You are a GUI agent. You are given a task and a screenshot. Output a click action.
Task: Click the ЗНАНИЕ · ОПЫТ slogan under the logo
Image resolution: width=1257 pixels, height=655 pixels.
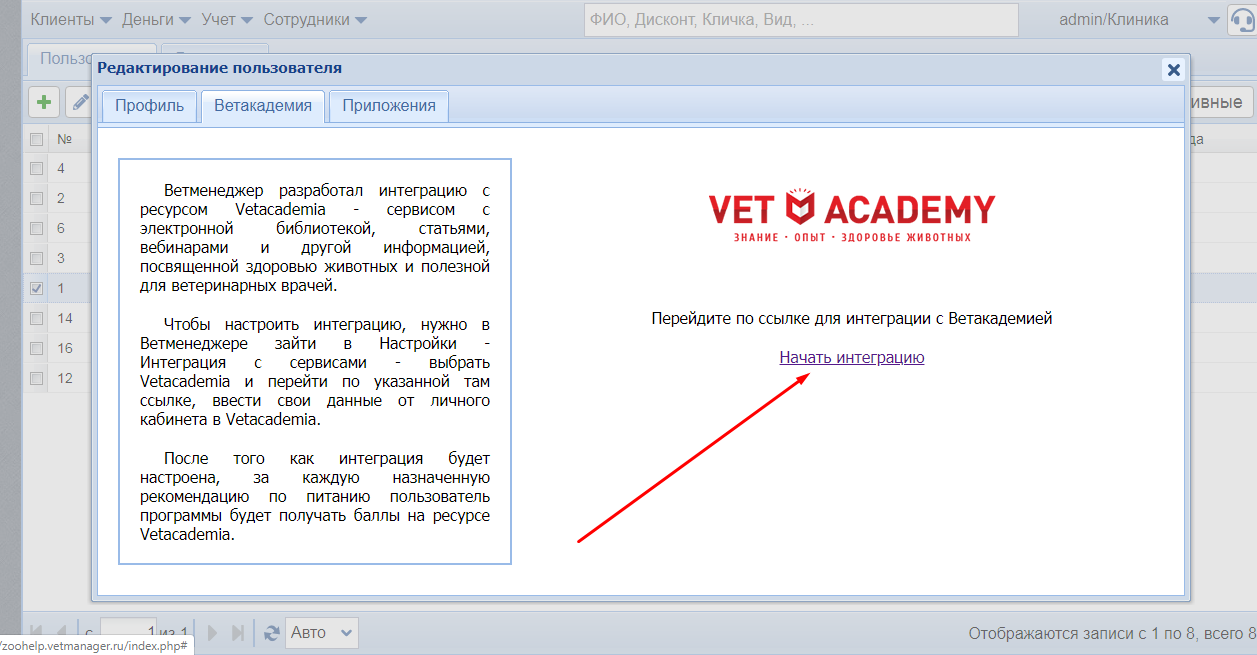[x=852, y=237]
